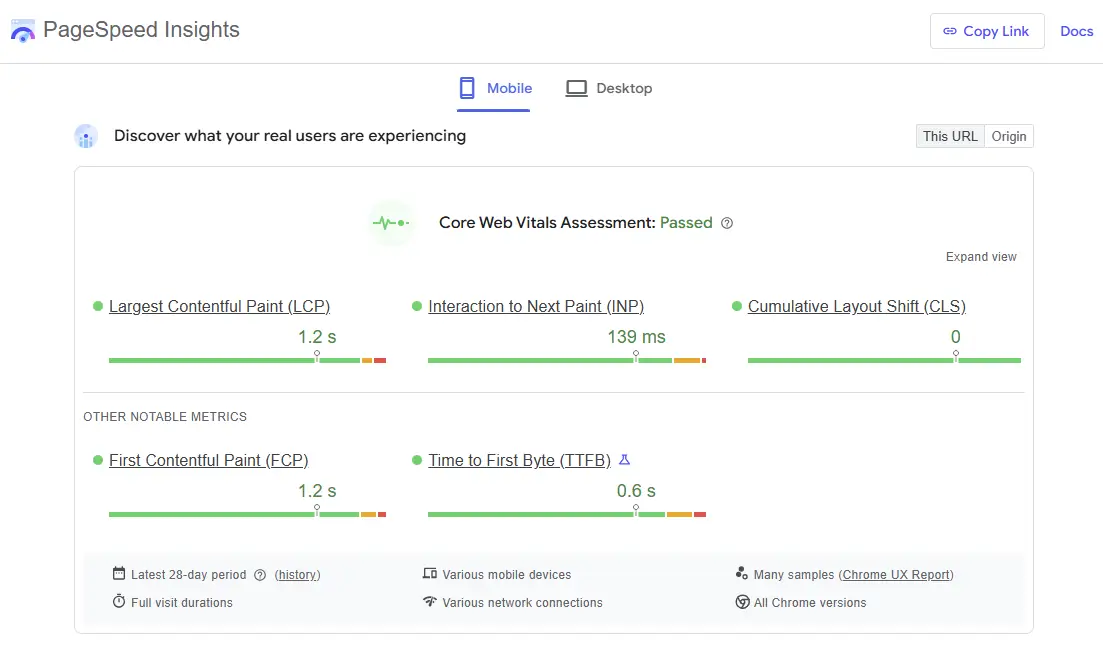Click the green status dot beside CLS
1103x645 pixels.
[x=737, y=306]
